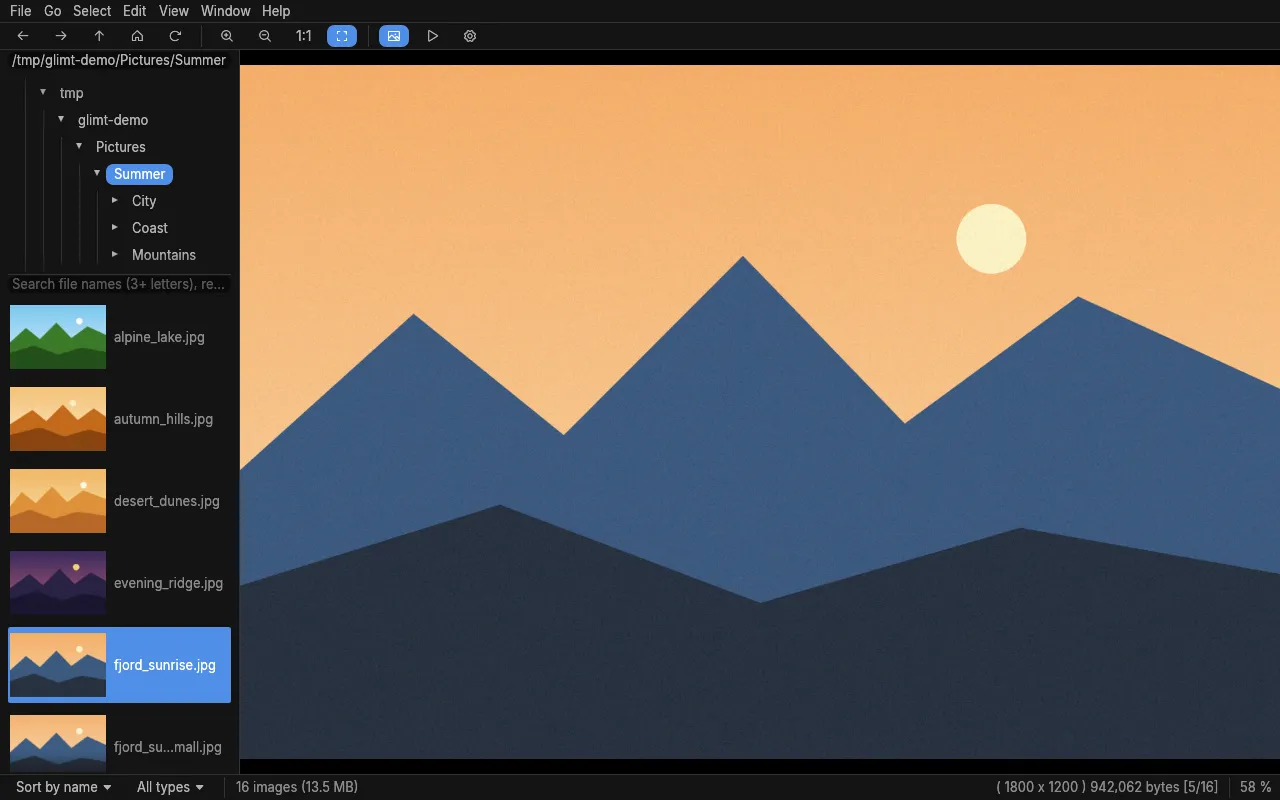The width and height of the screenshot is (1280, 800).
Task: Open the Select menu
Action: (92, 11)
